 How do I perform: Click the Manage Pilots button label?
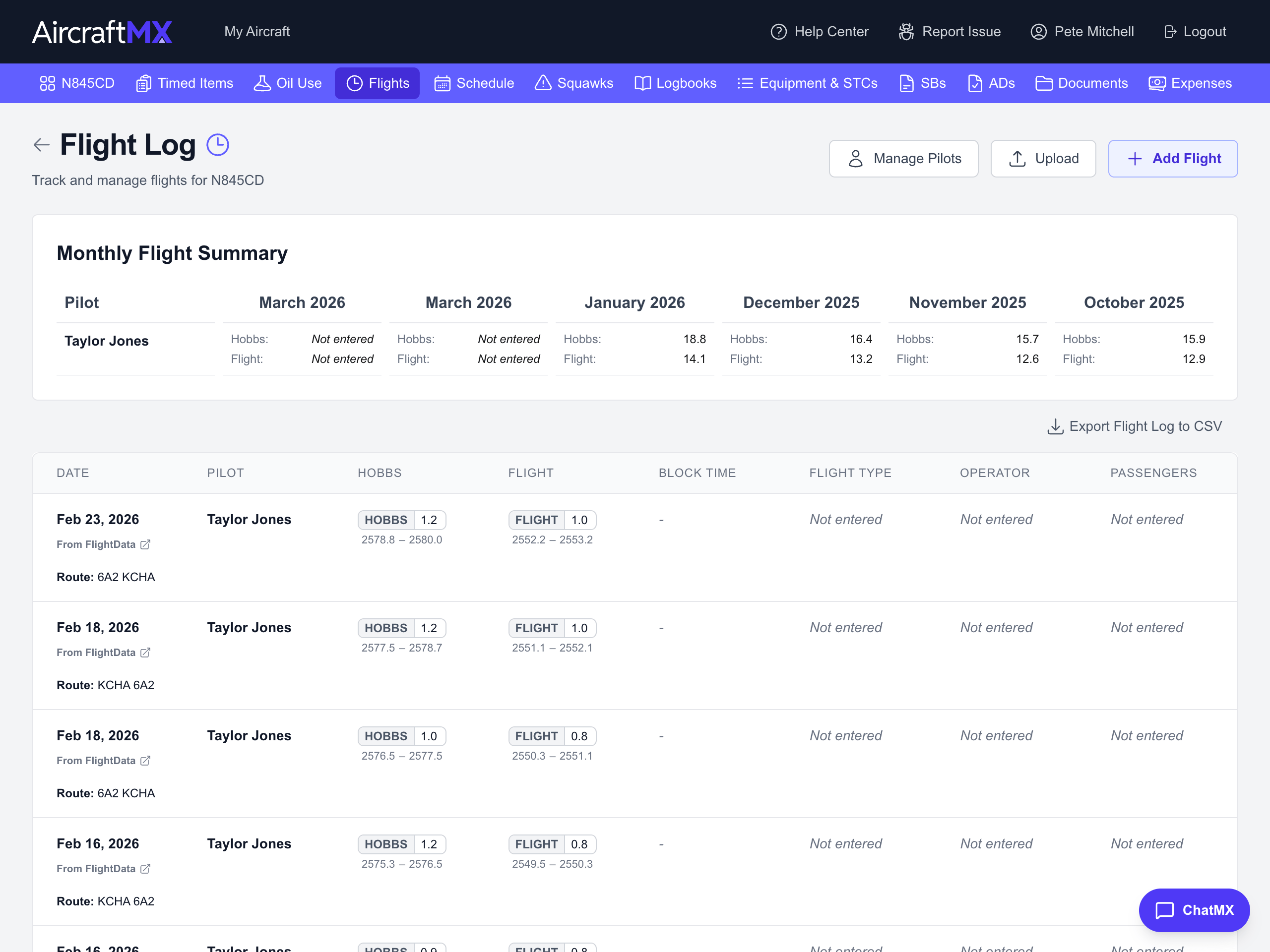[x=917, y=158]
